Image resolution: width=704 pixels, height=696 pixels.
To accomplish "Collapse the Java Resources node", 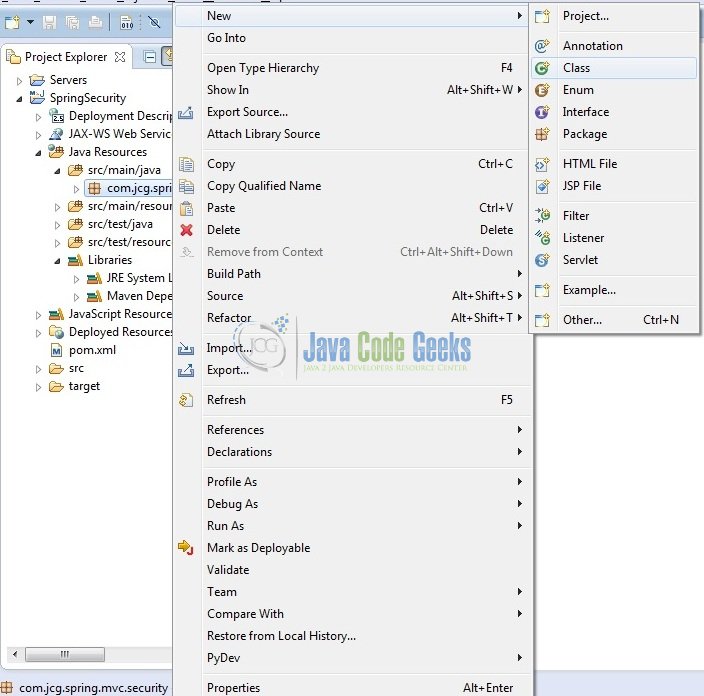I will coord(38,153).
